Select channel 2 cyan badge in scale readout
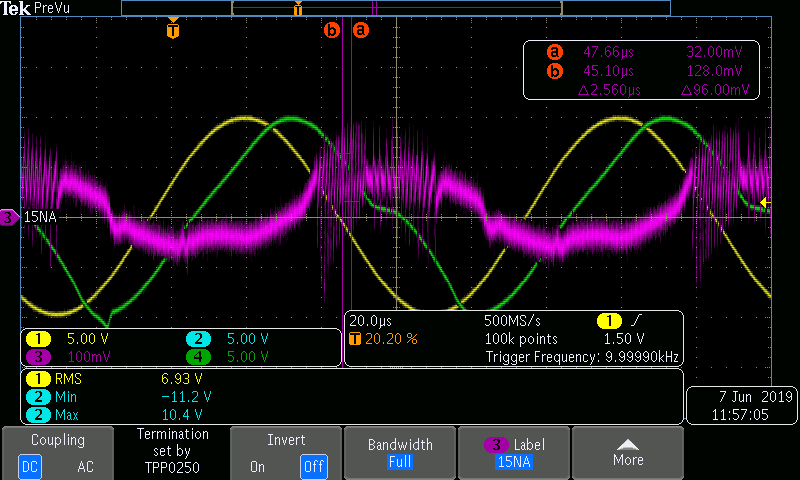Screen dimensions: 800x480 pos(198,339)
